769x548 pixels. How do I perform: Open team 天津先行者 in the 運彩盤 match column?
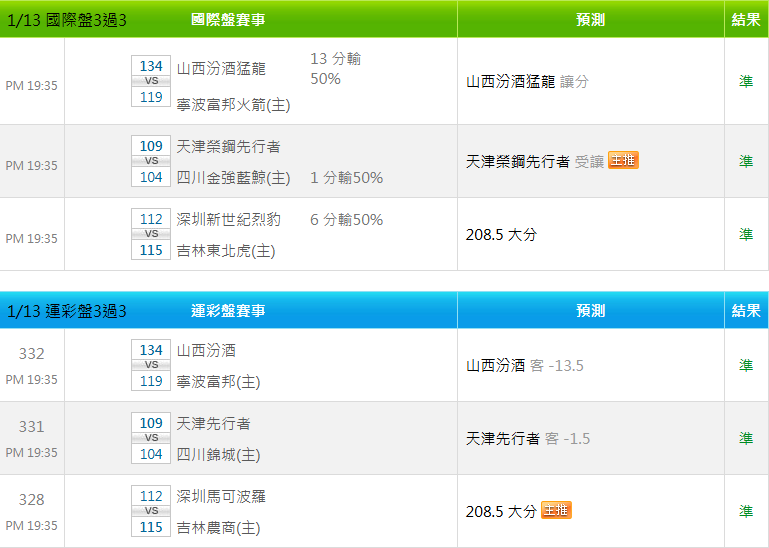pos(214,423)
